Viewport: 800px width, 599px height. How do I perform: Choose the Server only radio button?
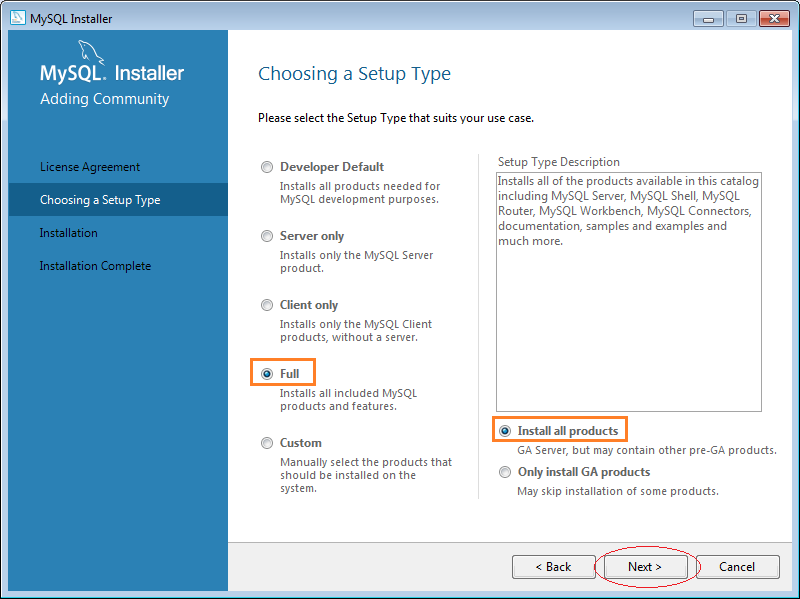click(x=267, y=236)
